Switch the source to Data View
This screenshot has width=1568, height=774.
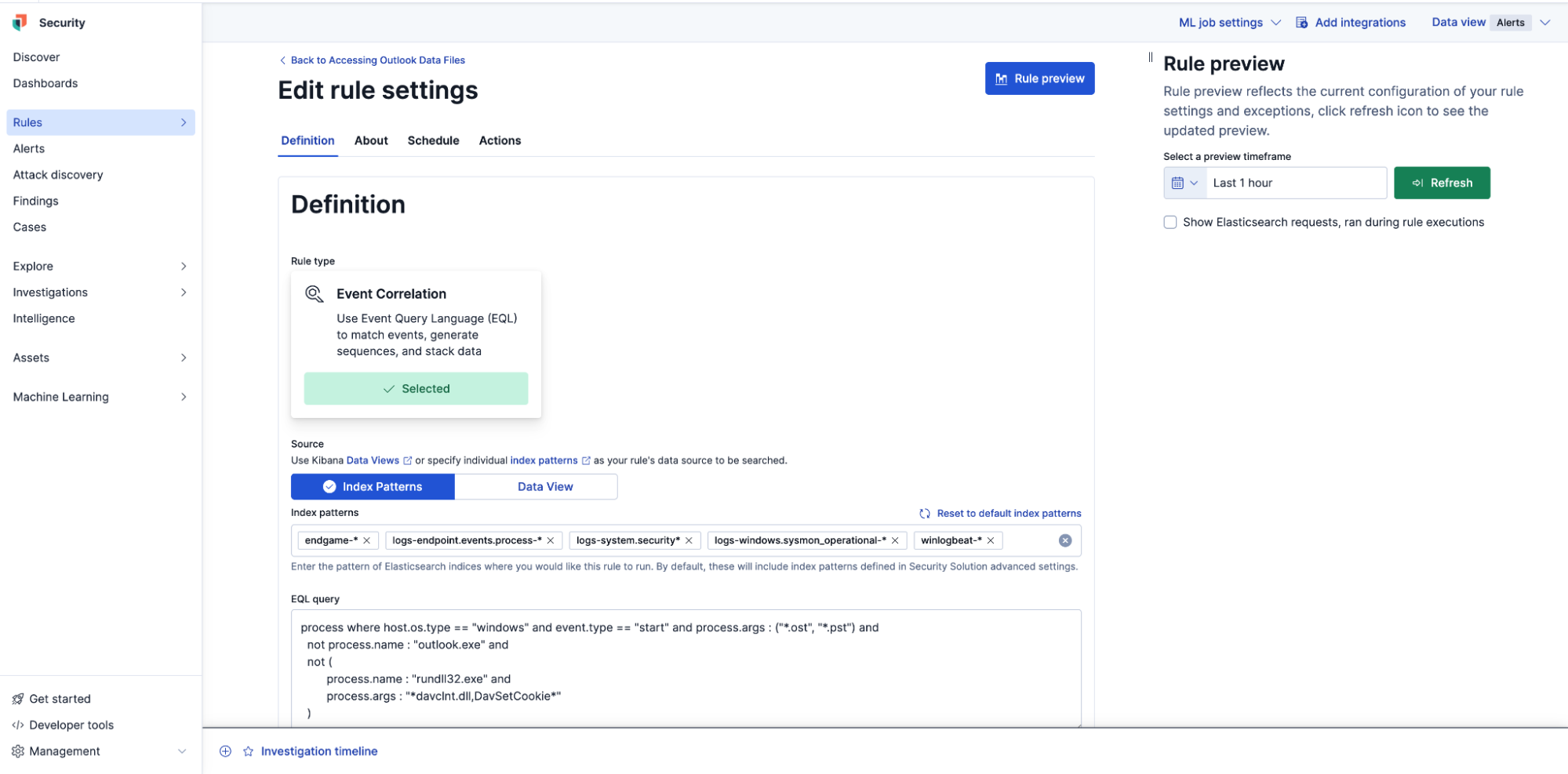point(544,486)
